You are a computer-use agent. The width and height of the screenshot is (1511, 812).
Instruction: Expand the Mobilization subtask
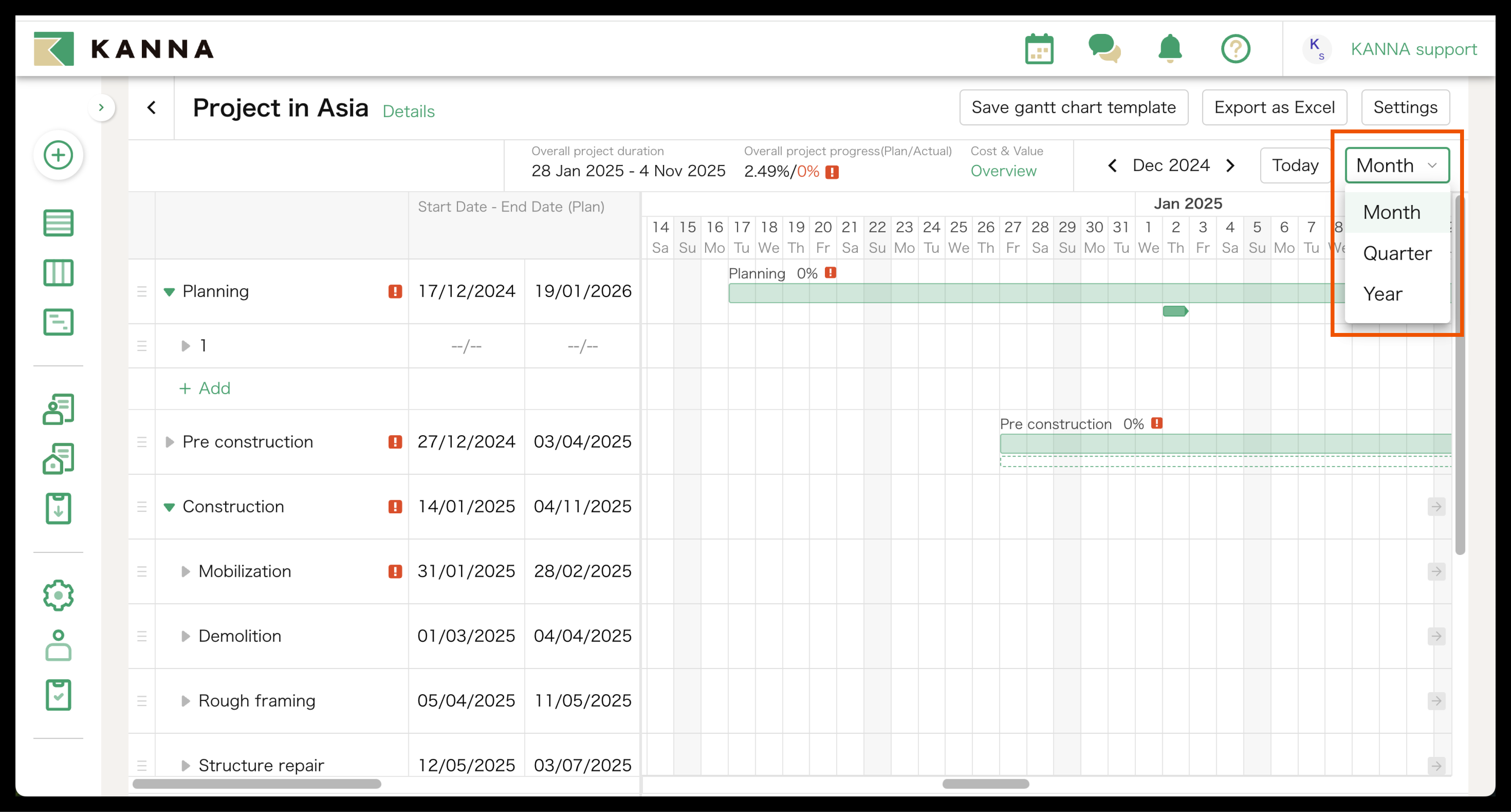(185, 572)
